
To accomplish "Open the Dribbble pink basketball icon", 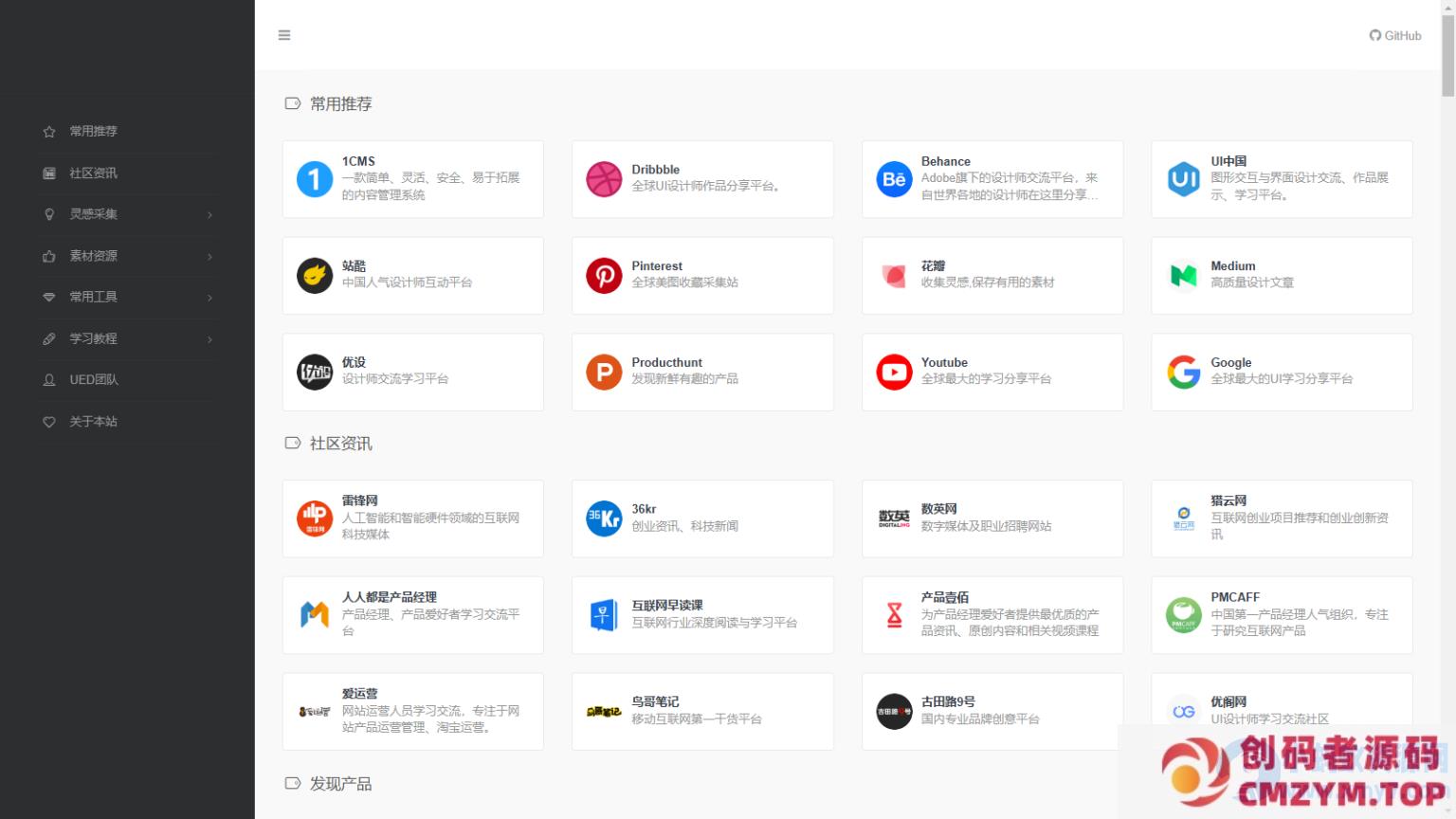I will click(x=604, y=179).
